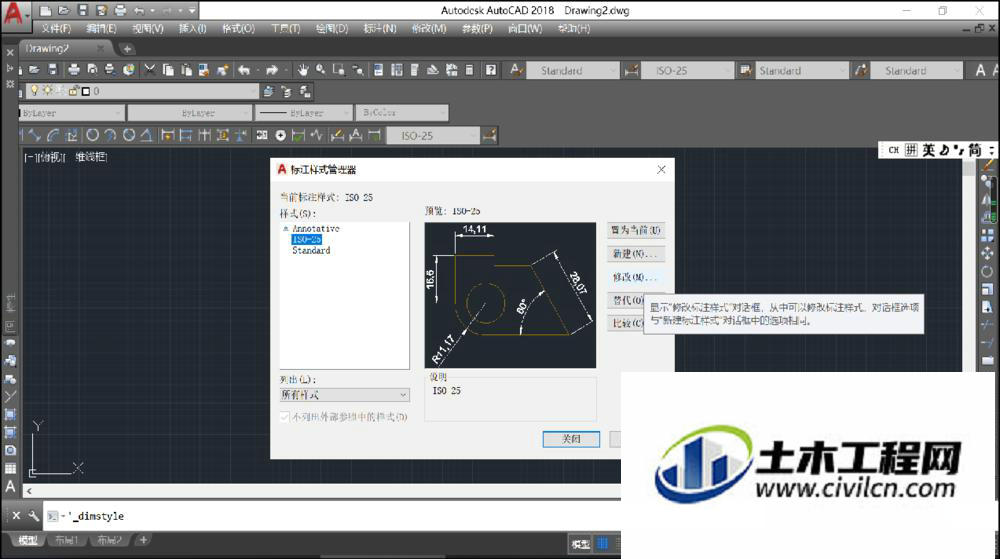
Task: Click the Tolerance icon in dimension toolbar
Action: click(262, 135)
